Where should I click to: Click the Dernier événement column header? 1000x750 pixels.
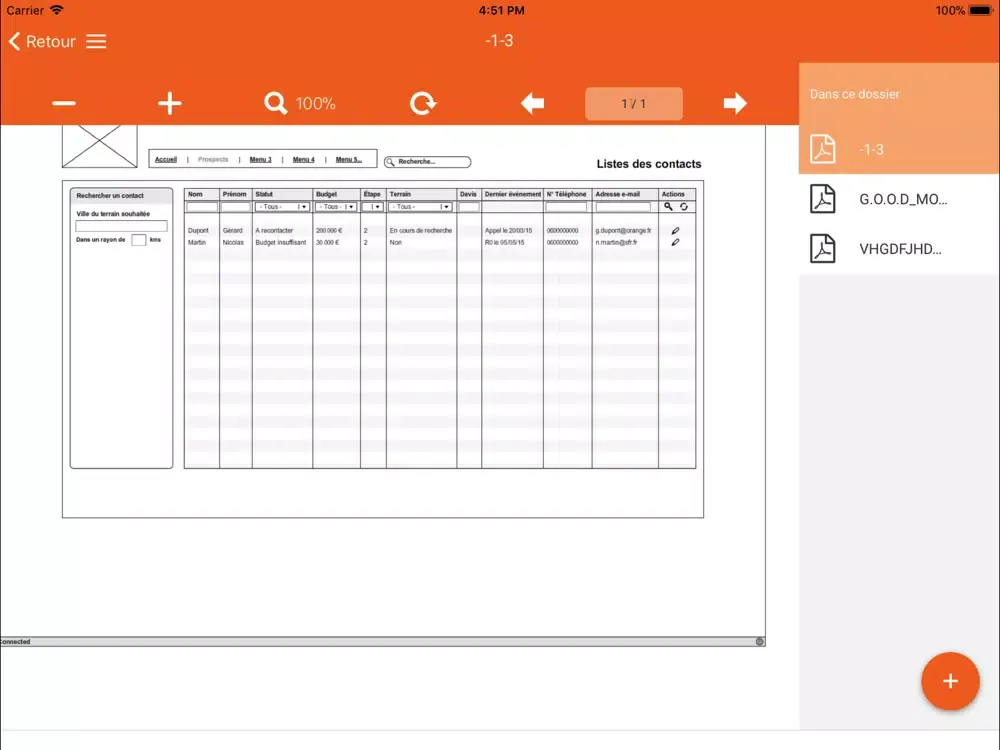click(x=513, y=195)
